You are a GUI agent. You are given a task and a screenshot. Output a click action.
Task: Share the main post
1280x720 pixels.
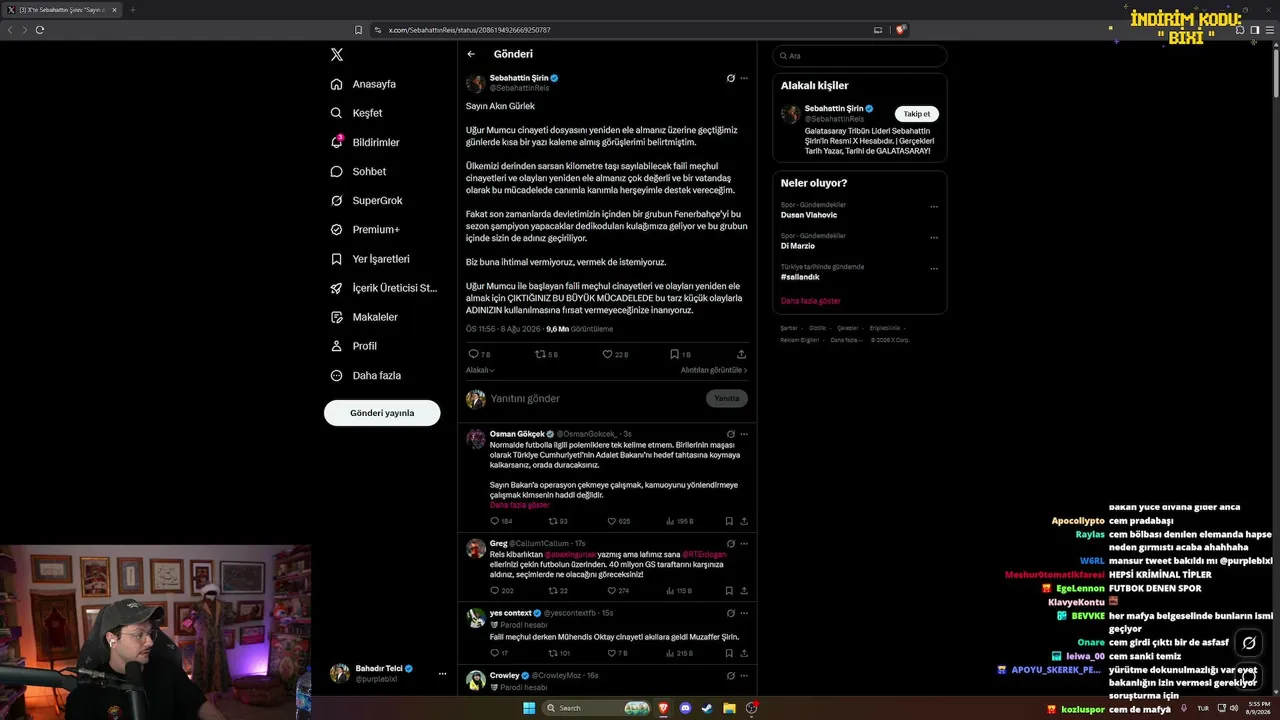(x=741, y=354)
